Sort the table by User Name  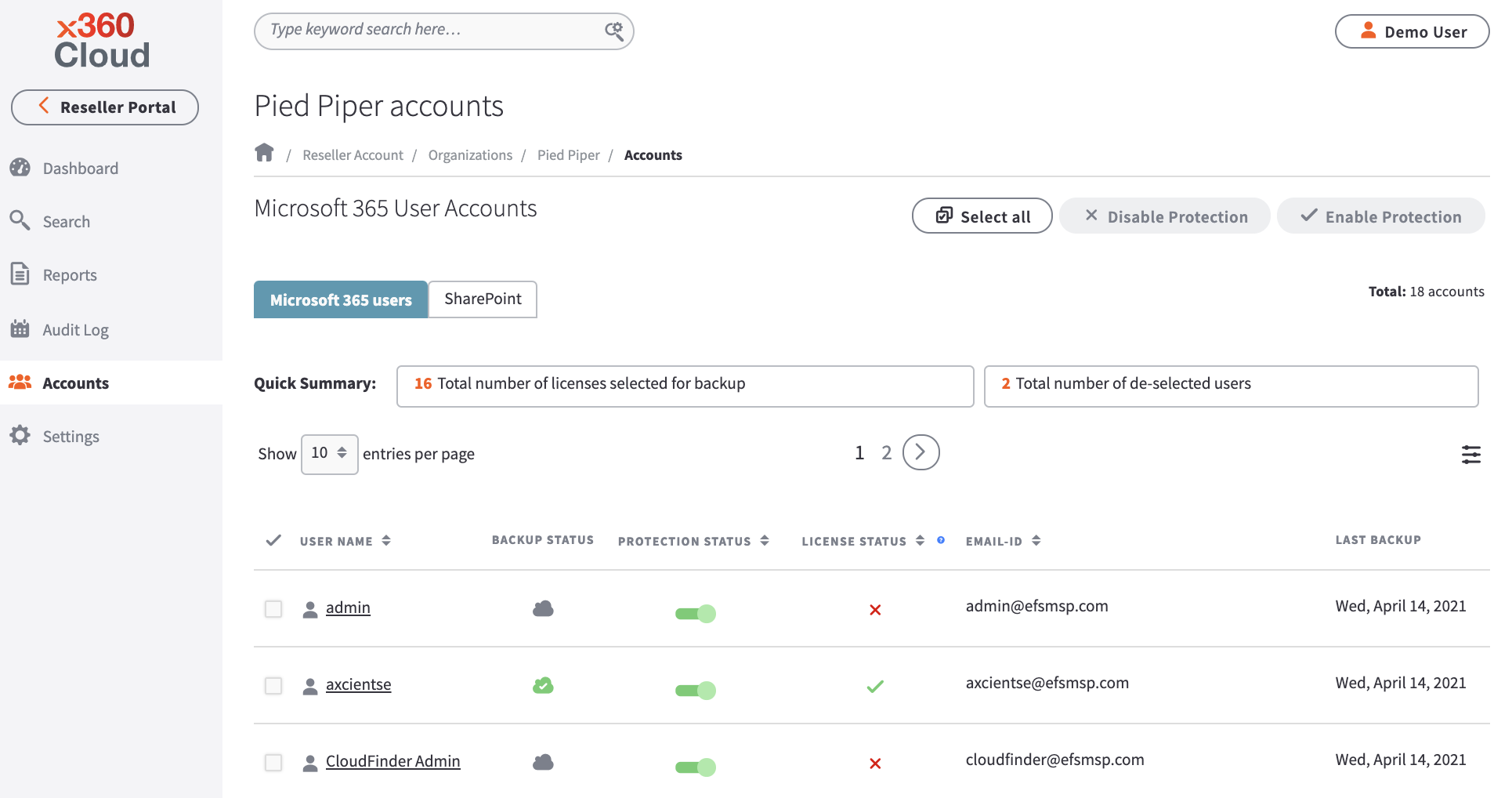pos(385,540)
